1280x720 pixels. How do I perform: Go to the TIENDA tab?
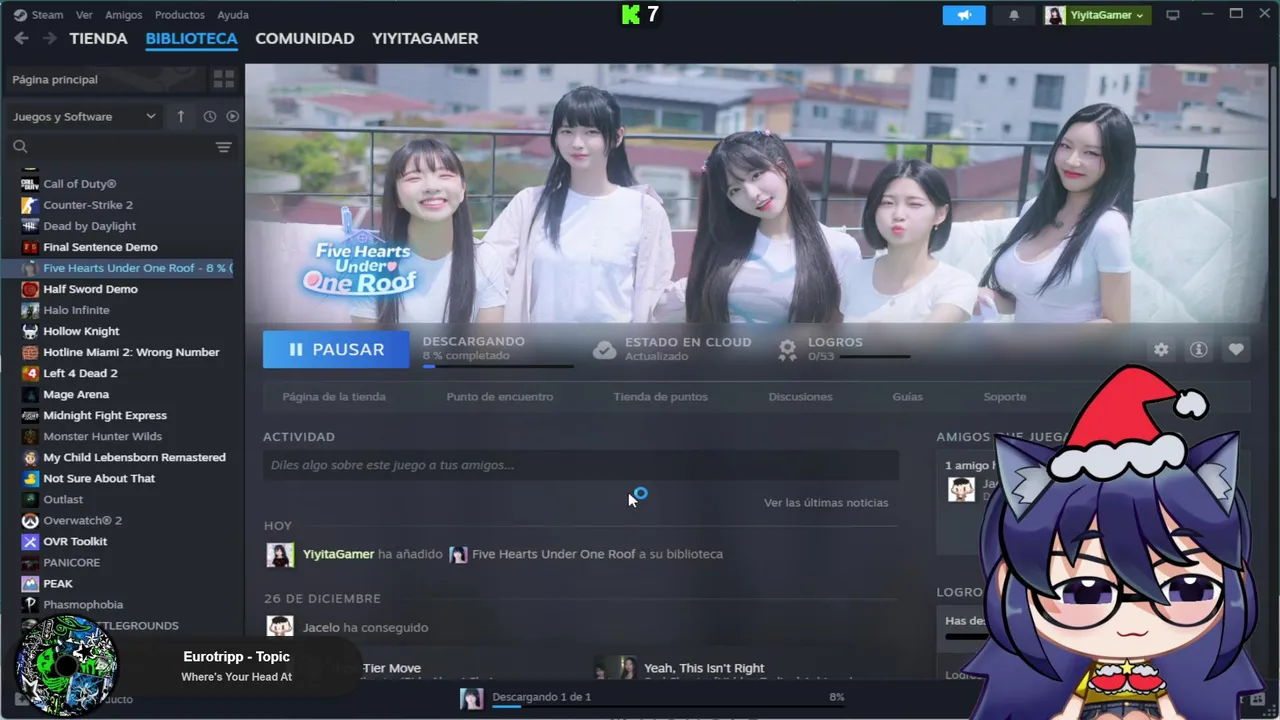(x=98, y=38)
